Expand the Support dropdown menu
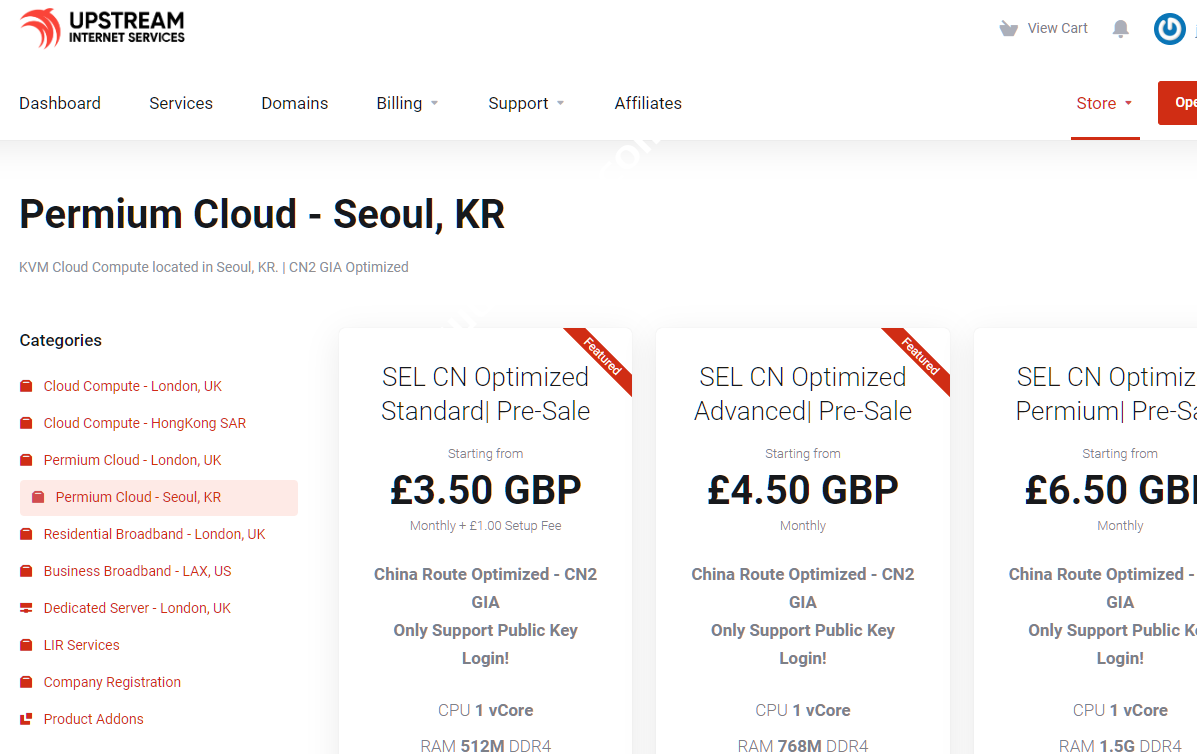This screenshot has width=1197, height=754. tap(526, 103)
